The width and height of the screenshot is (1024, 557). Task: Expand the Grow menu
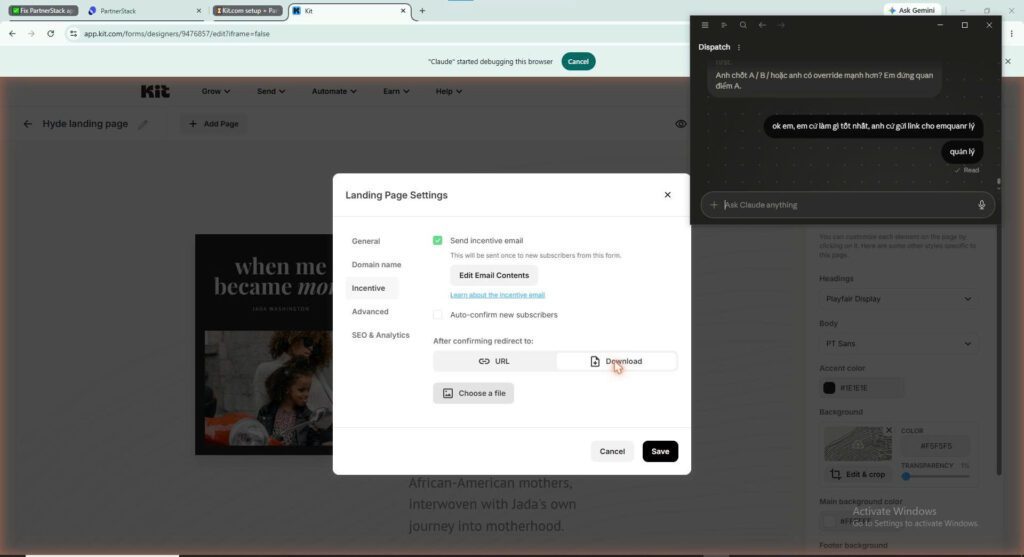coord(216,91)
